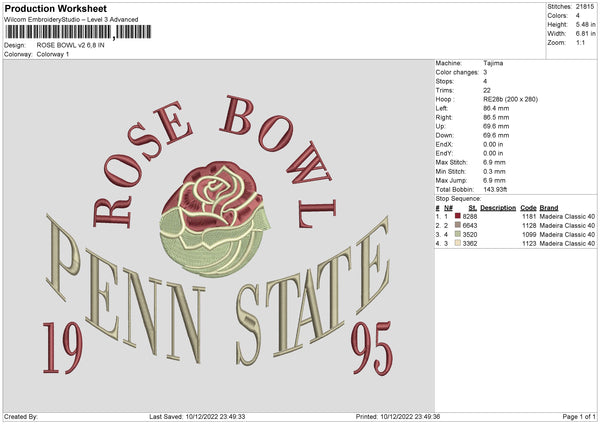
Task: Click the design name 'ROSE BOWL v2 6,8 IN'
Action: click(70, 45)
